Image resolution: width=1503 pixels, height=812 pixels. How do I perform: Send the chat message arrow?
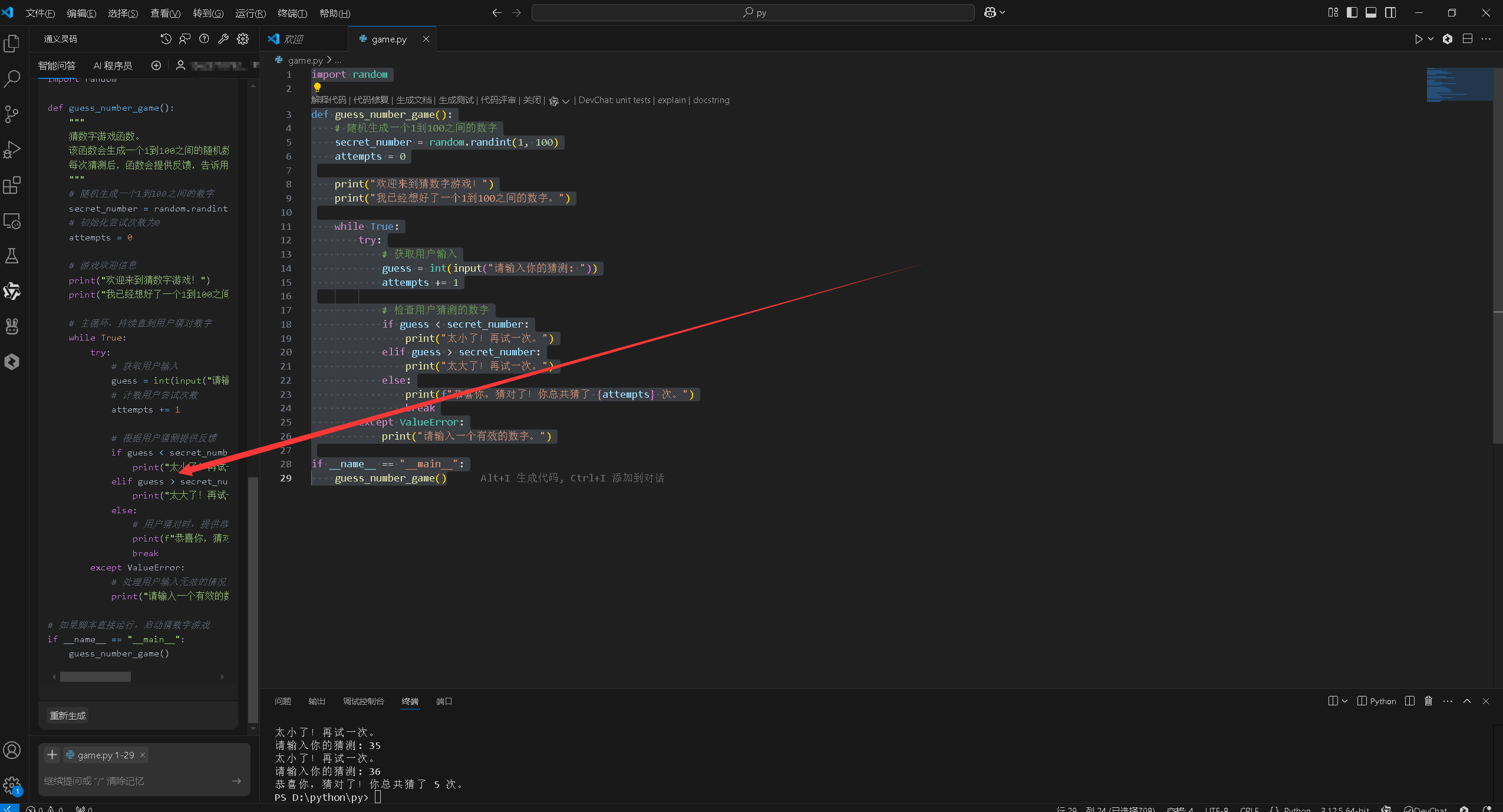tap(237, 781)
